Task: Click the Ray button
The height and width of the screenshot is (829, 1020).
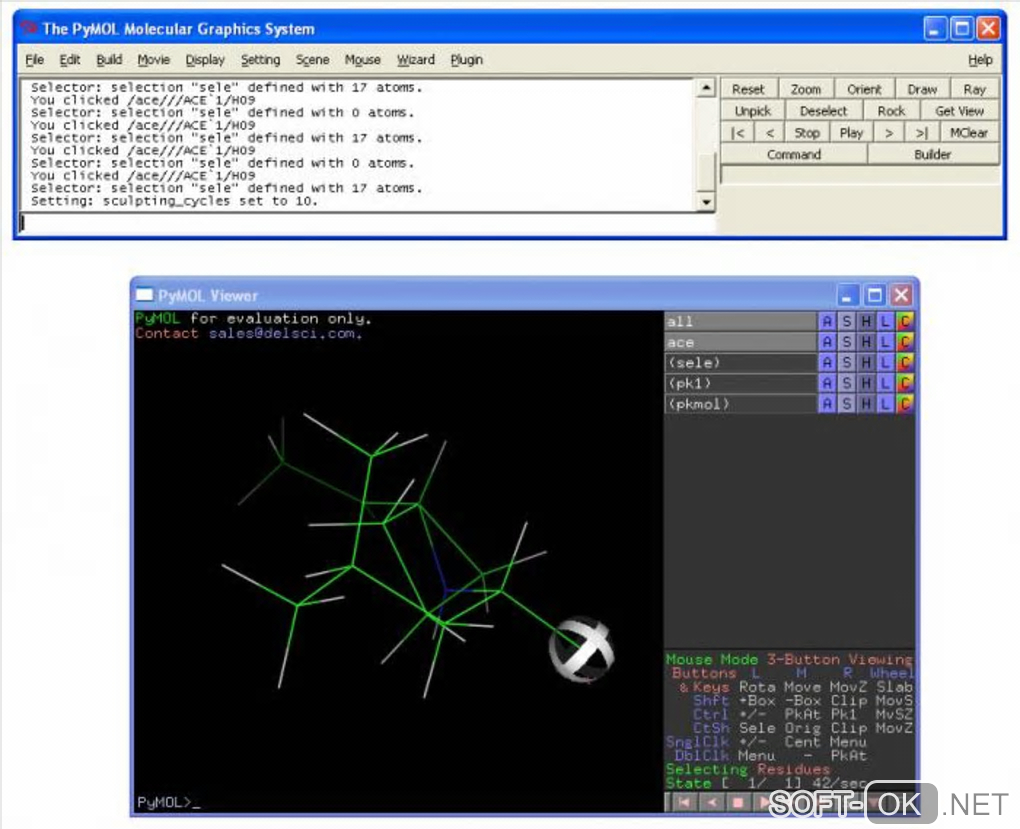Action: coord(974,89)
